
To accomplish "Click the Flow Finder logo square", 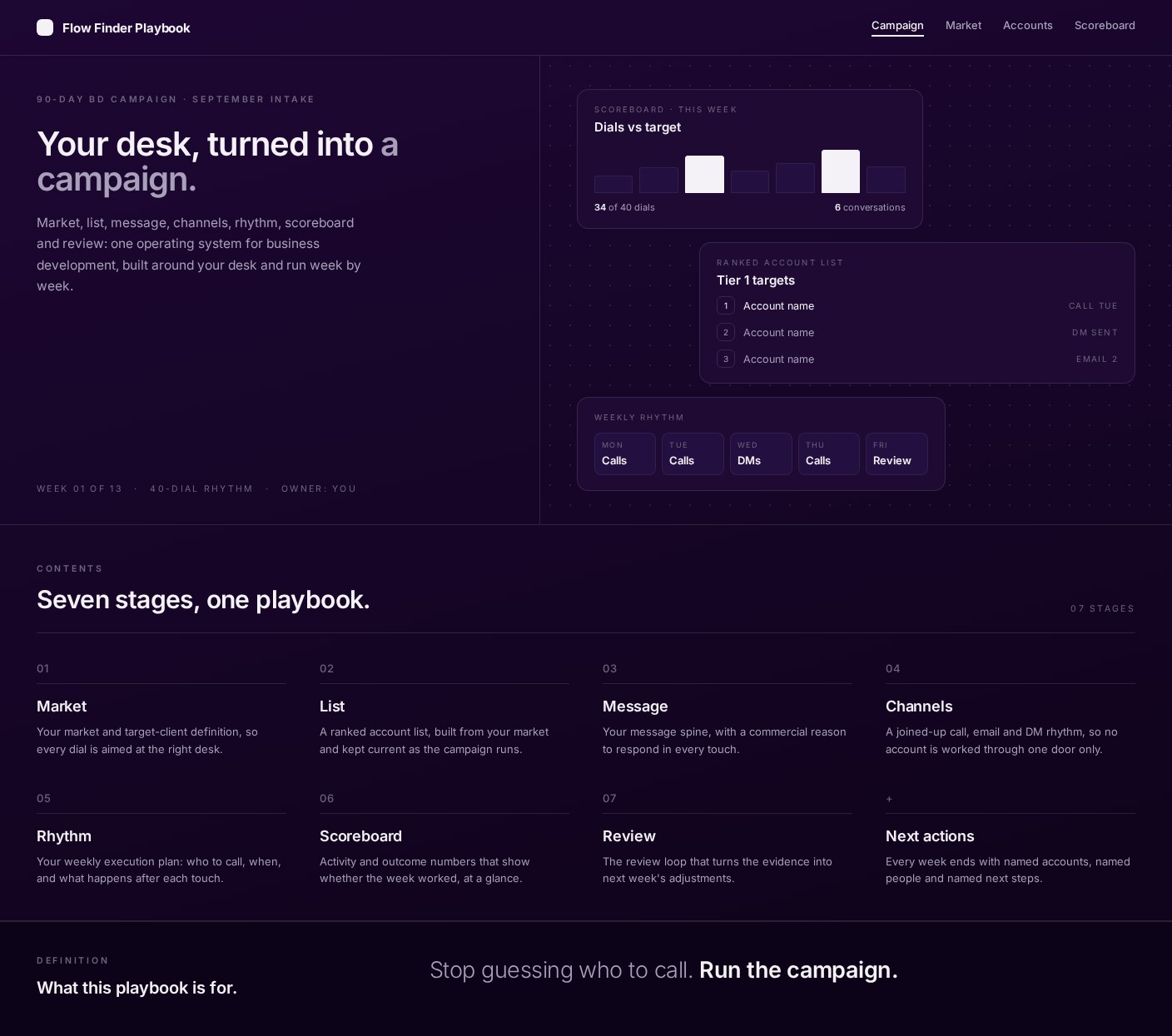I will [45, 27].
